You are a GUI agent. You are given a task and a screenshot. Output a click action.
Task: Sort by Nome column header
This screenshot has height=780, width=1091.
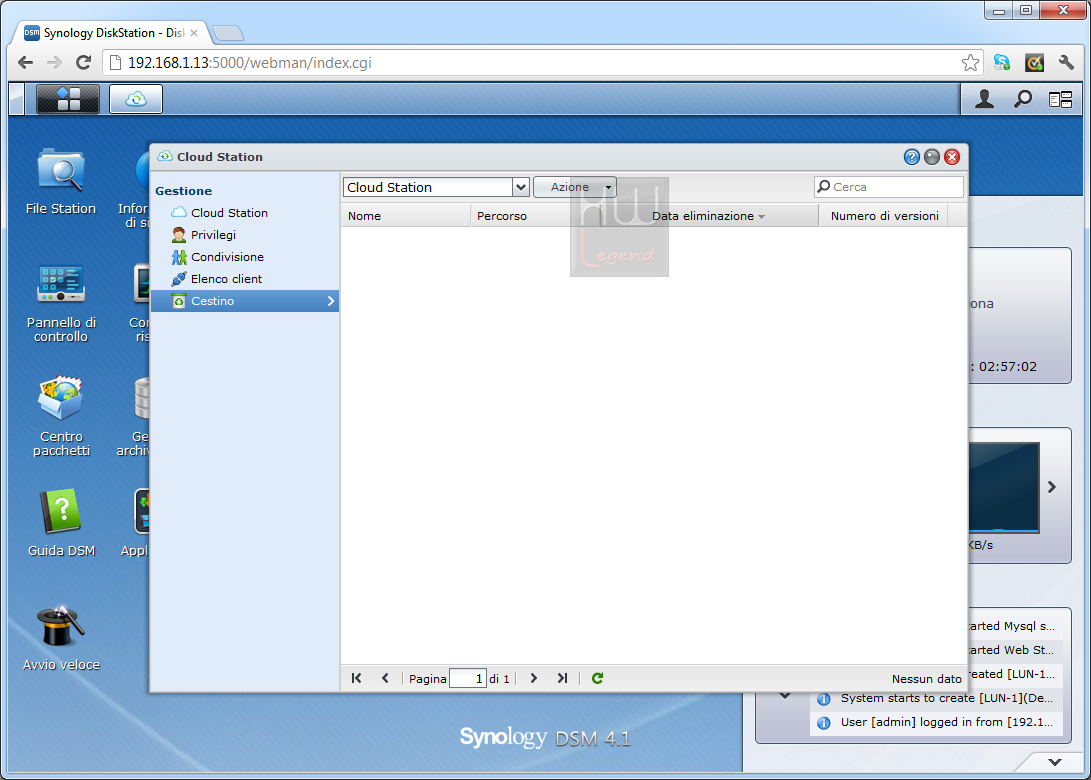406,216
